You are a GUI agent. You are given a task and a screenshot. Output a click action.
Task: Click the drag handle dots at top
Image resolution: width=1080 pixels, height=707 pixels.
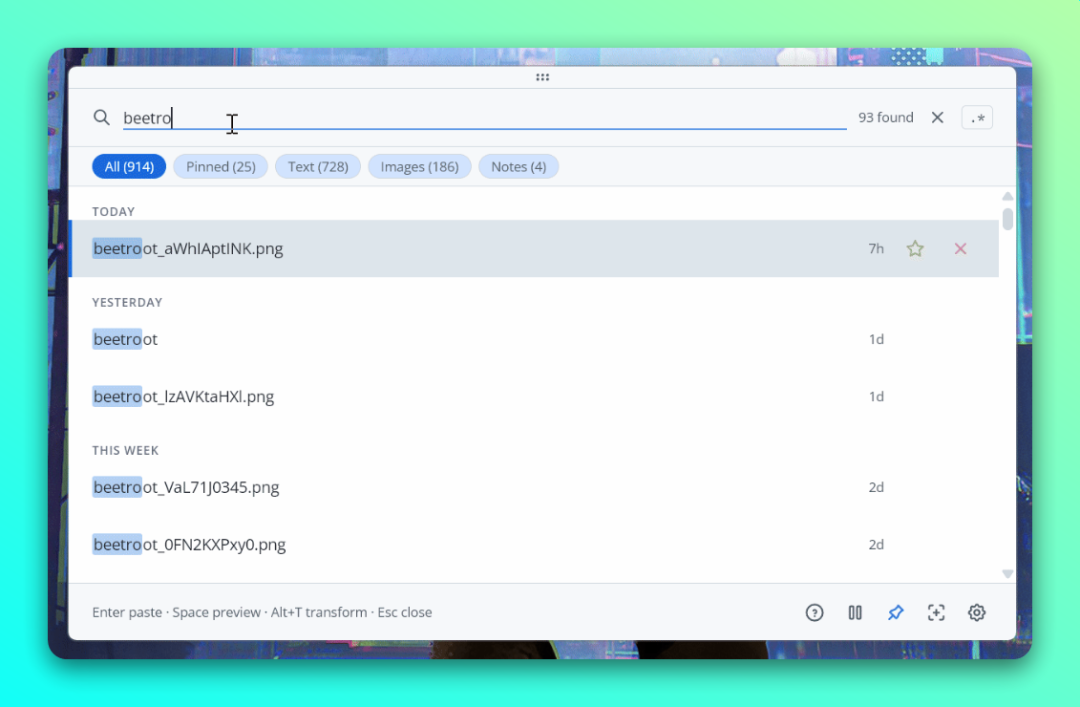542,77
